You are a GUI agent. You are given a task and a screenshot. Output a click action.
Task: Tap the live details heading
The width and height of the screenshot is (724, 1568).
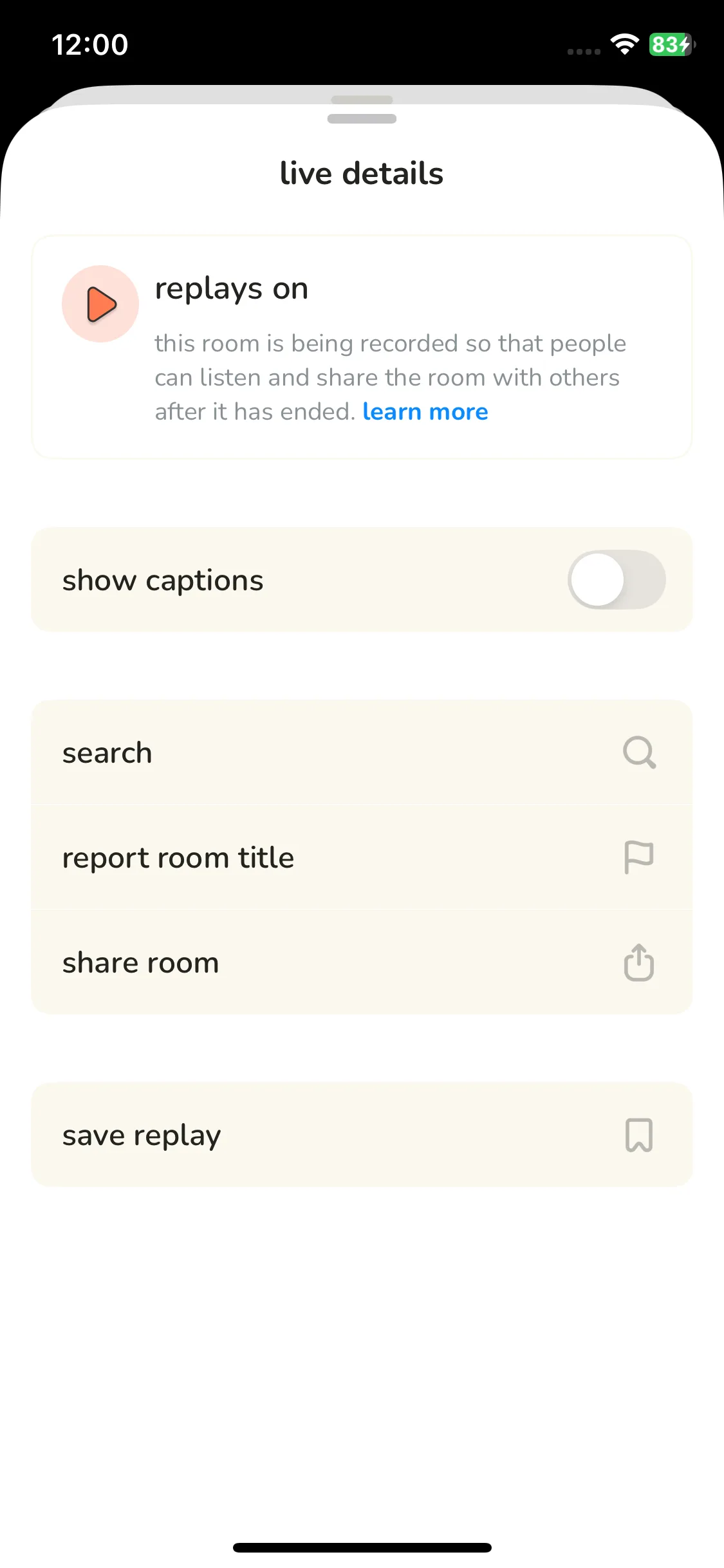(x=362, y=174)
